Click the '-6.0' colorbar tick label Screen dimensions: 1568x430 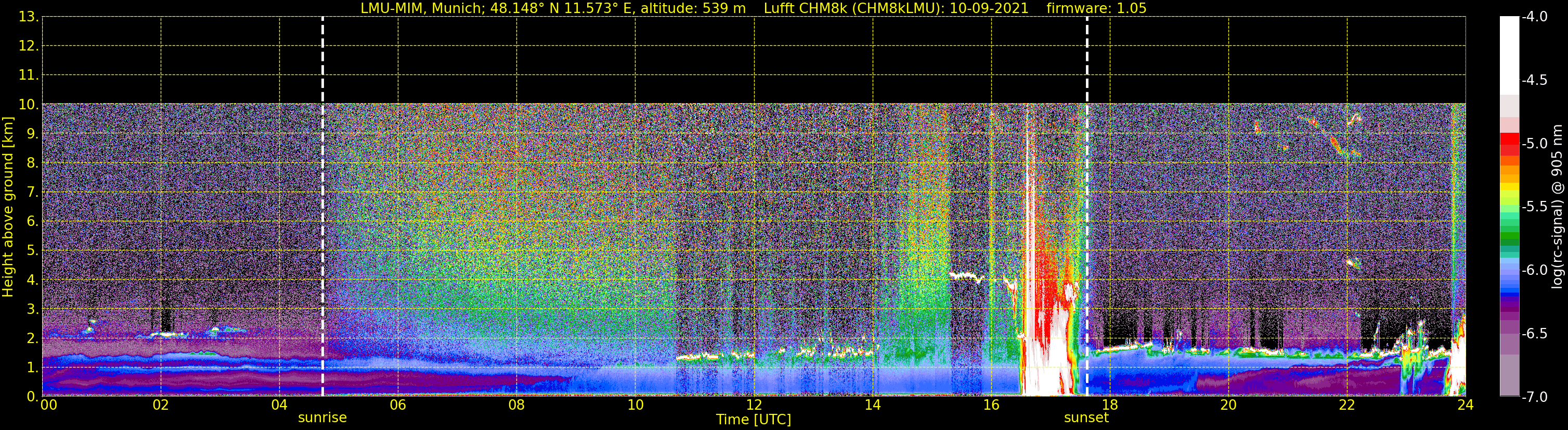pos(1535,270)
